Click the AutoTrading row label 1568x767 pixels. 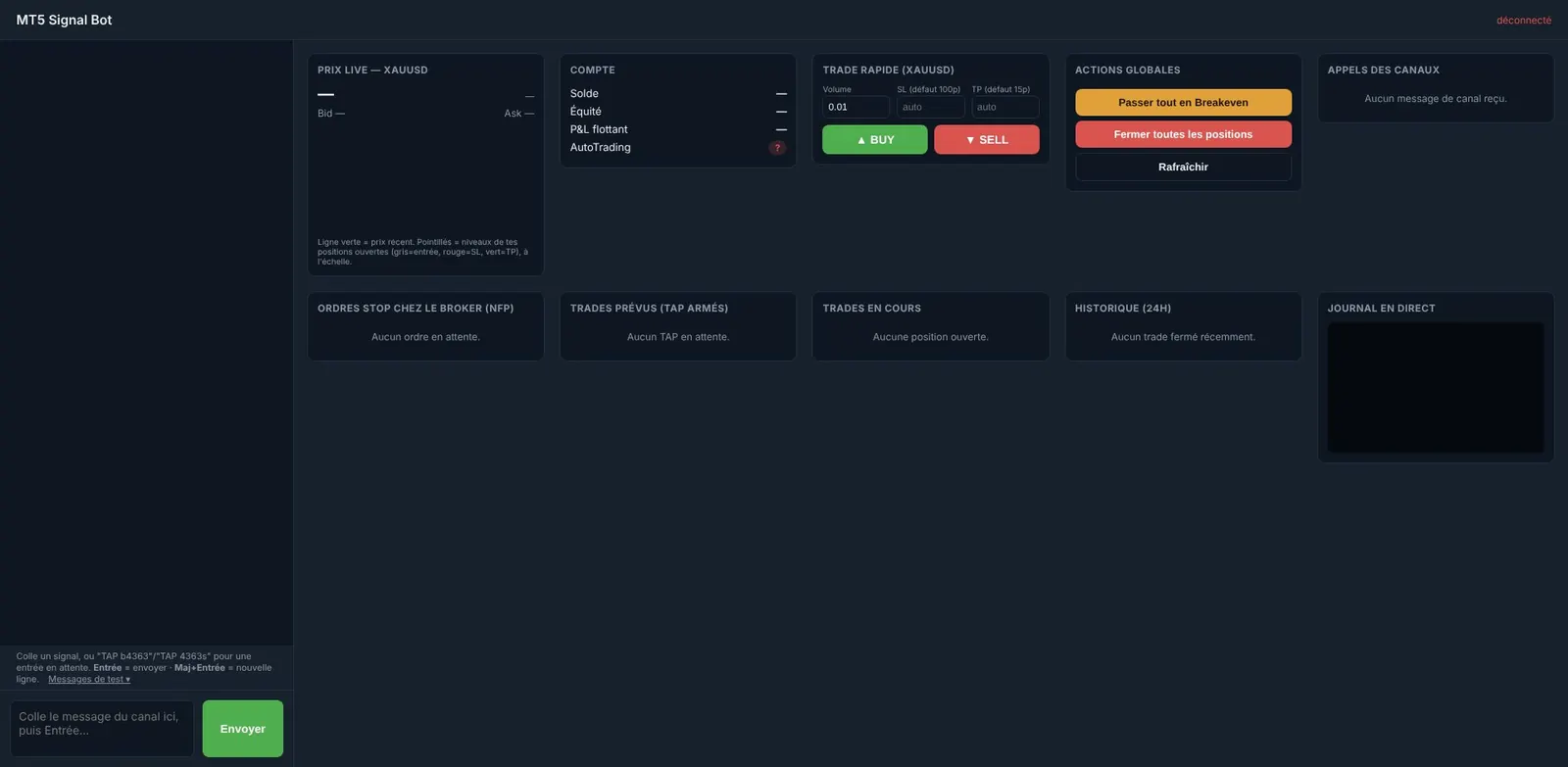pos(601,148)
